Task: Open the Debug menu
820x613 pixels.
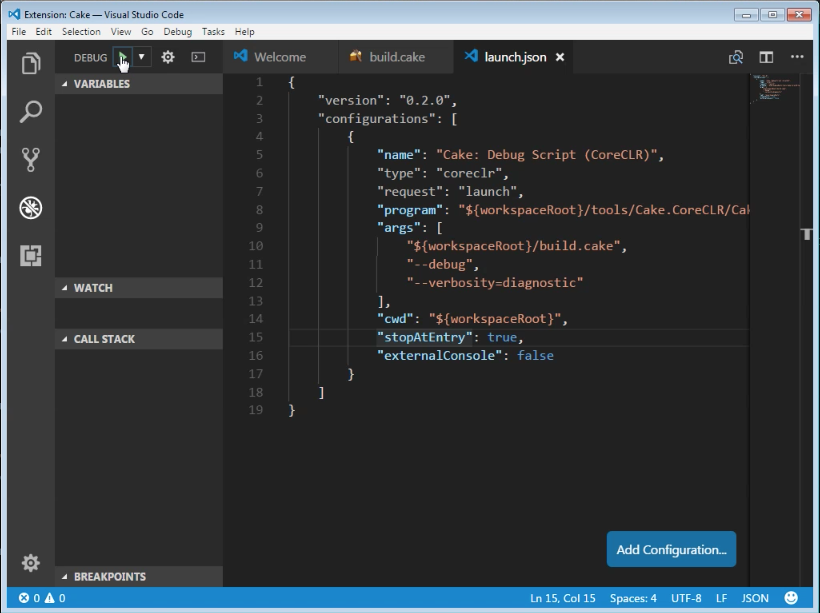Action: [178, 31]
